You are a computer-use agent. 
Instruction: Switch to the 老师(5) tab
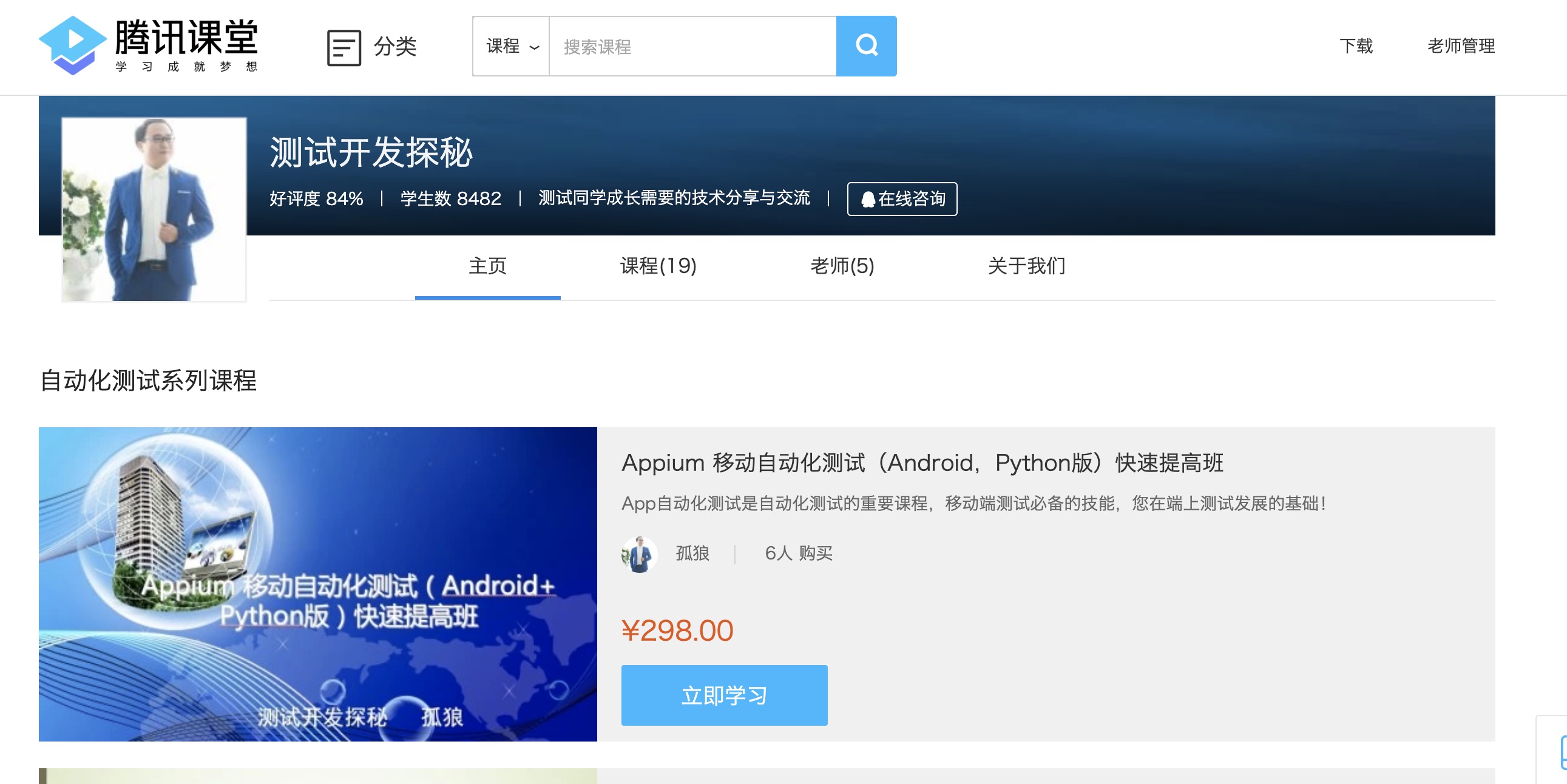coord(842,266)
